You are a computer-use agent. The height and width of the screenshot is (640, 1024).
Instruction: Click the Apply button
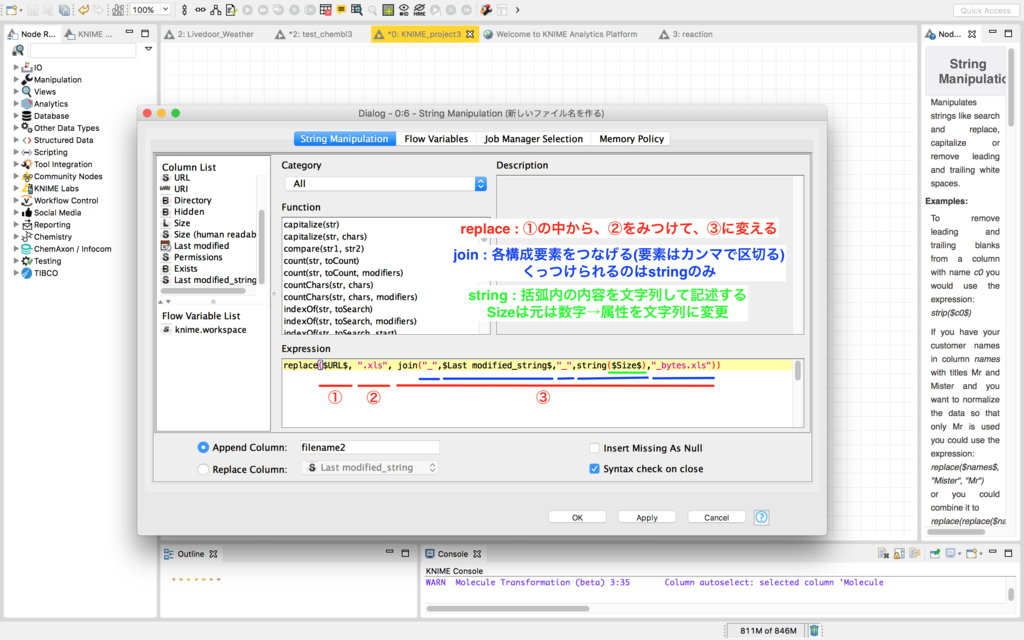[647, 517]
